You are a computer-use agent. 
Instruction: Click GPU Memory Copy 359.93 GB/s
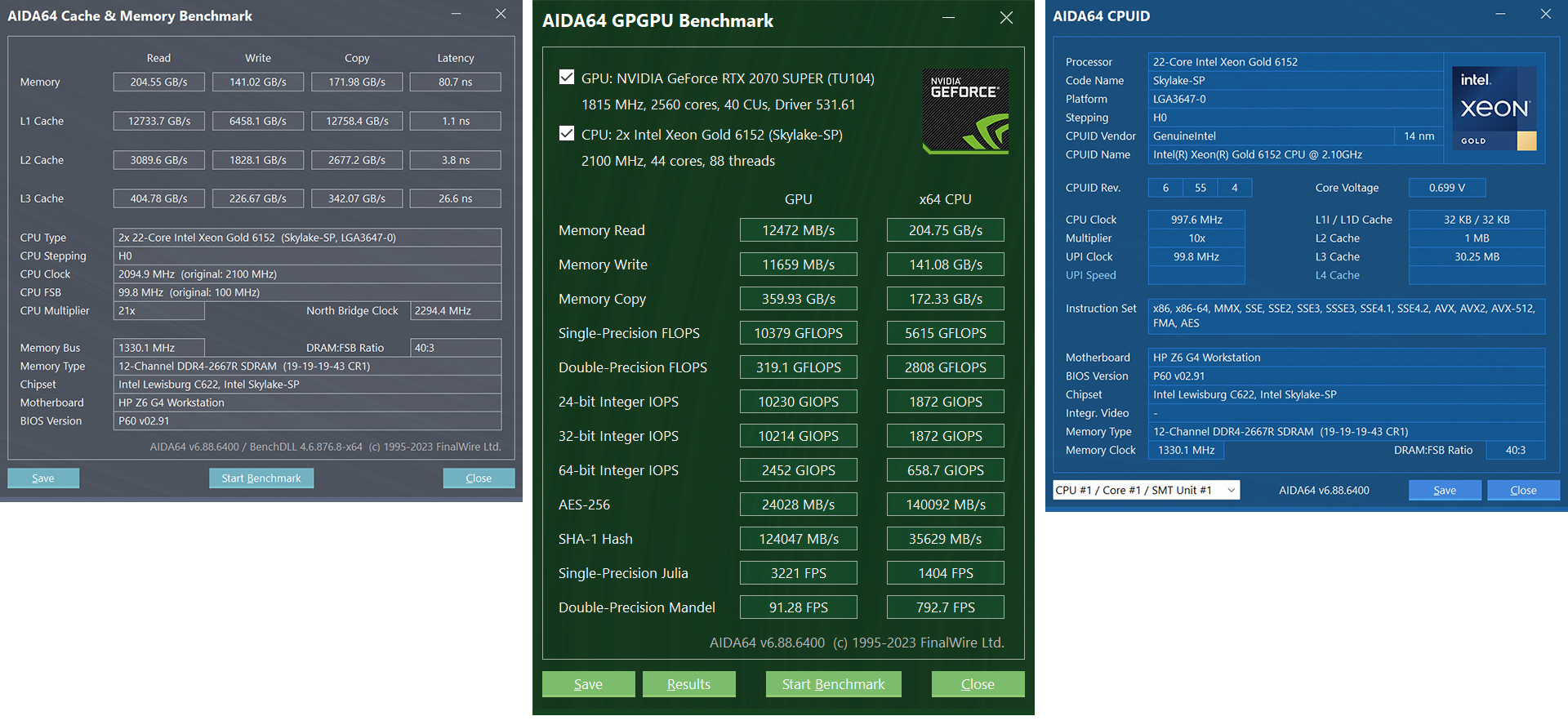point(799,299)
